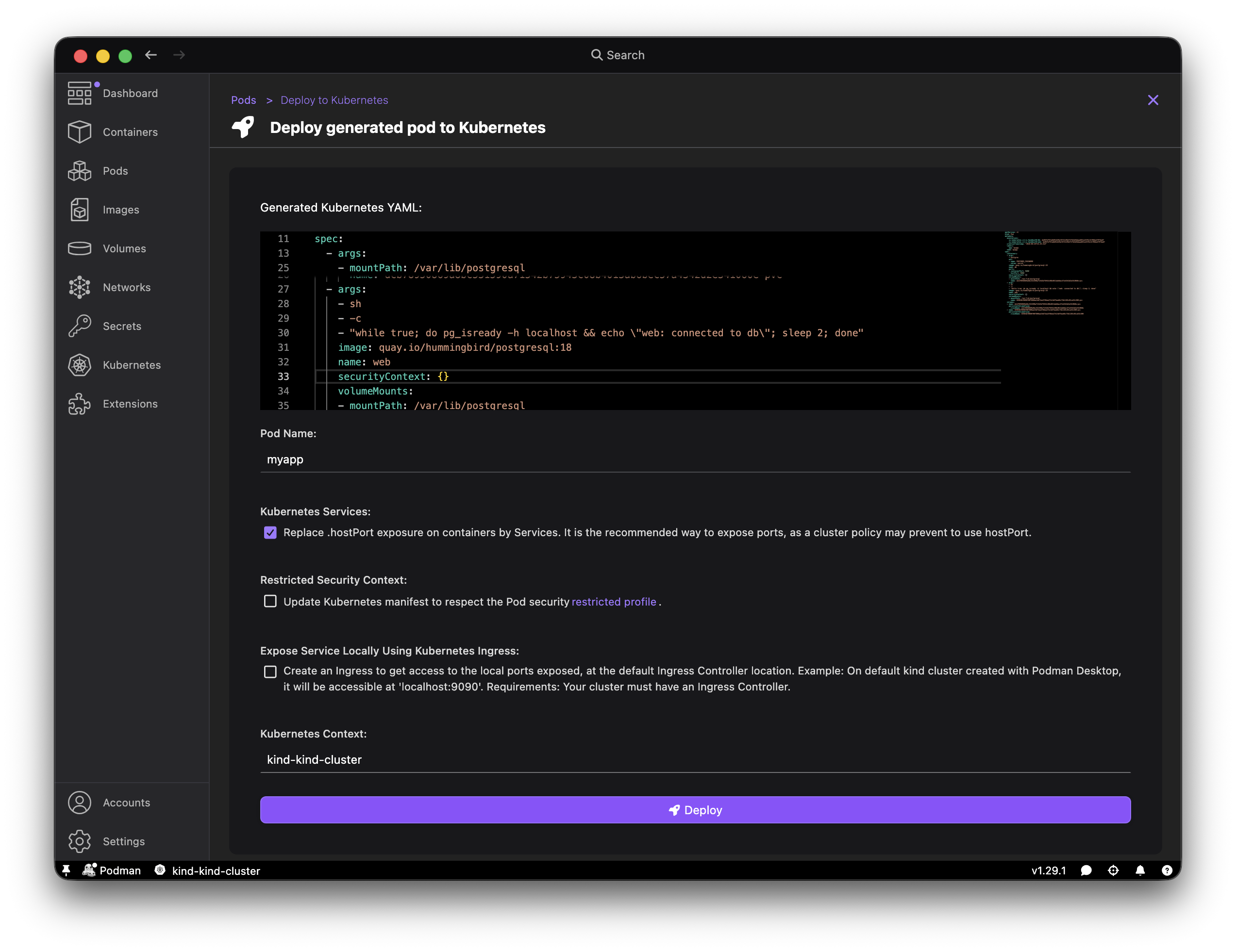Open the Settings gear icon
Viewport: 1236px width, 952px height.
click(79, 842)
